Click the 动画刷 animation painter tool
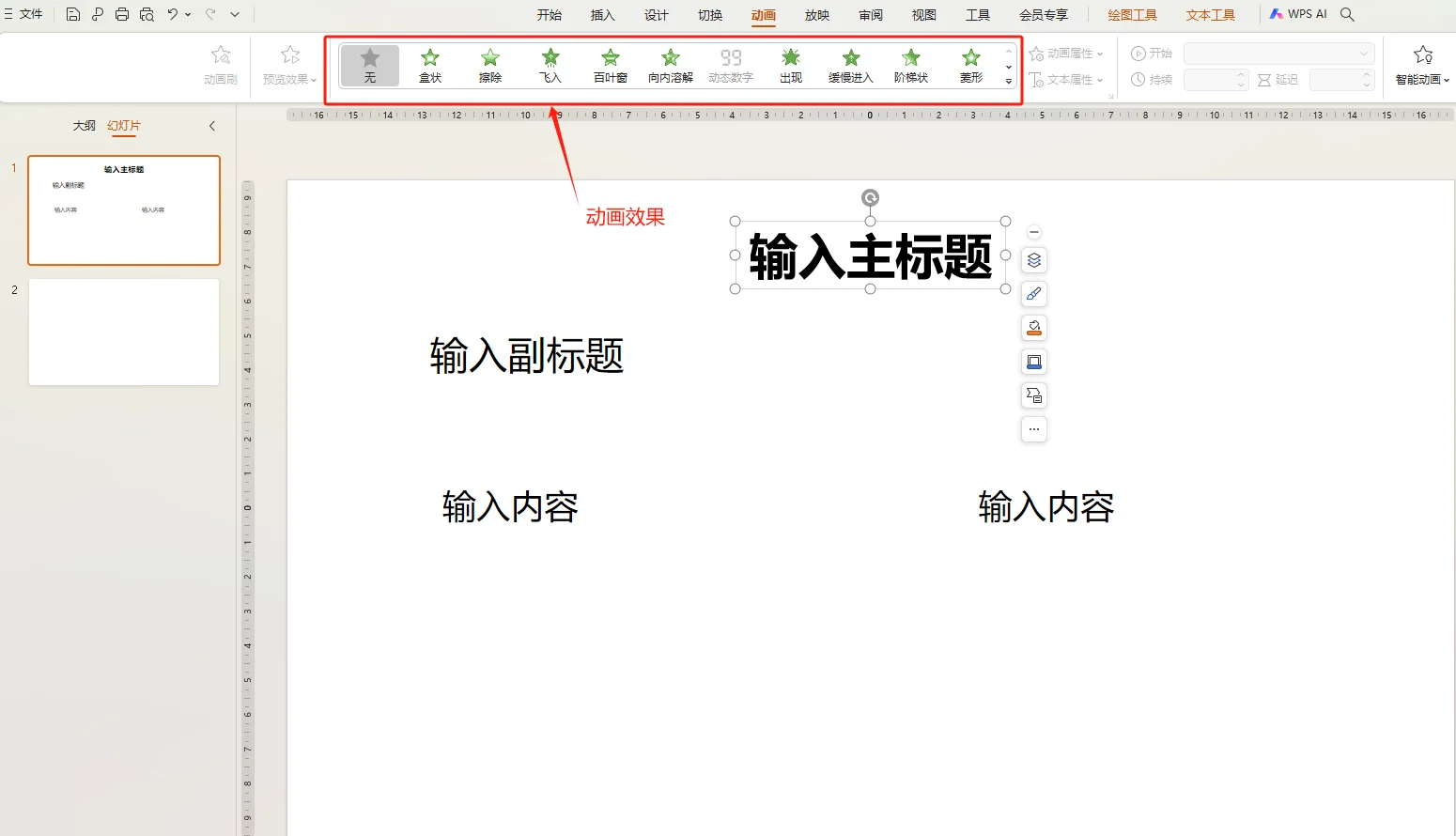Image resolution: width=1456 pixels, height=836 pixels. pyautogui.click(x=221, y=64)
